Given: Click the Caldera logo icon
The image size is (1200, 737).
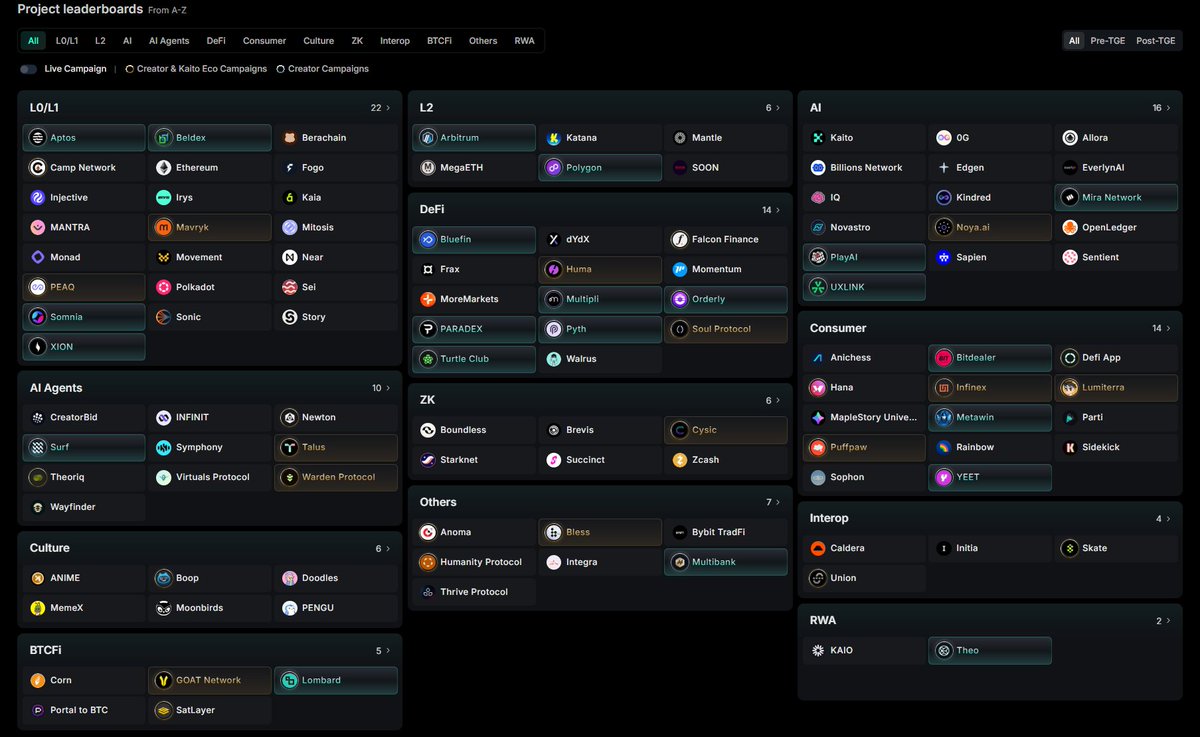Looking at the screenshot, I should point(817,548).
